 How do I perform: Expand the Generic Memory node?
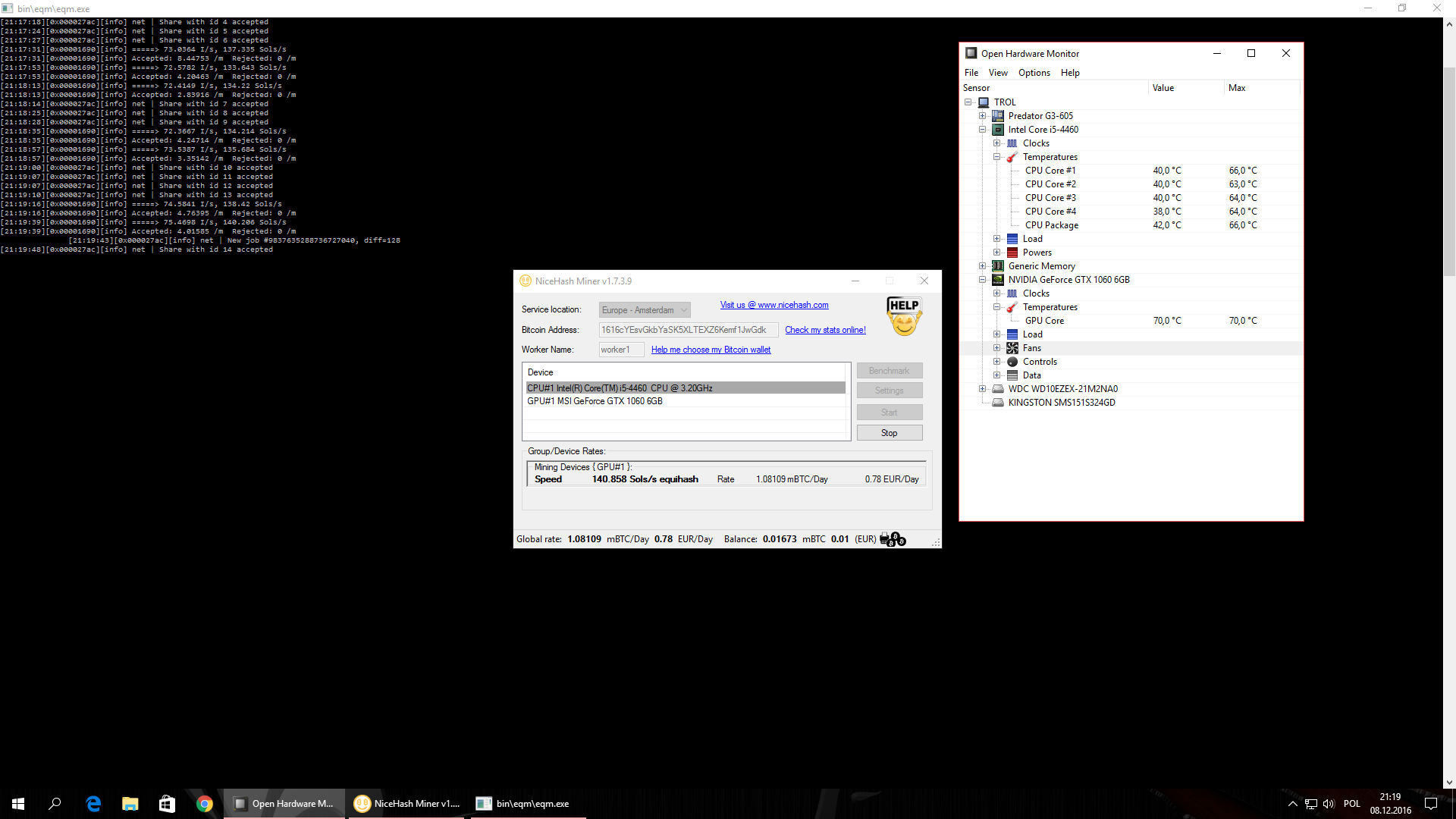[x=983, y=266]
